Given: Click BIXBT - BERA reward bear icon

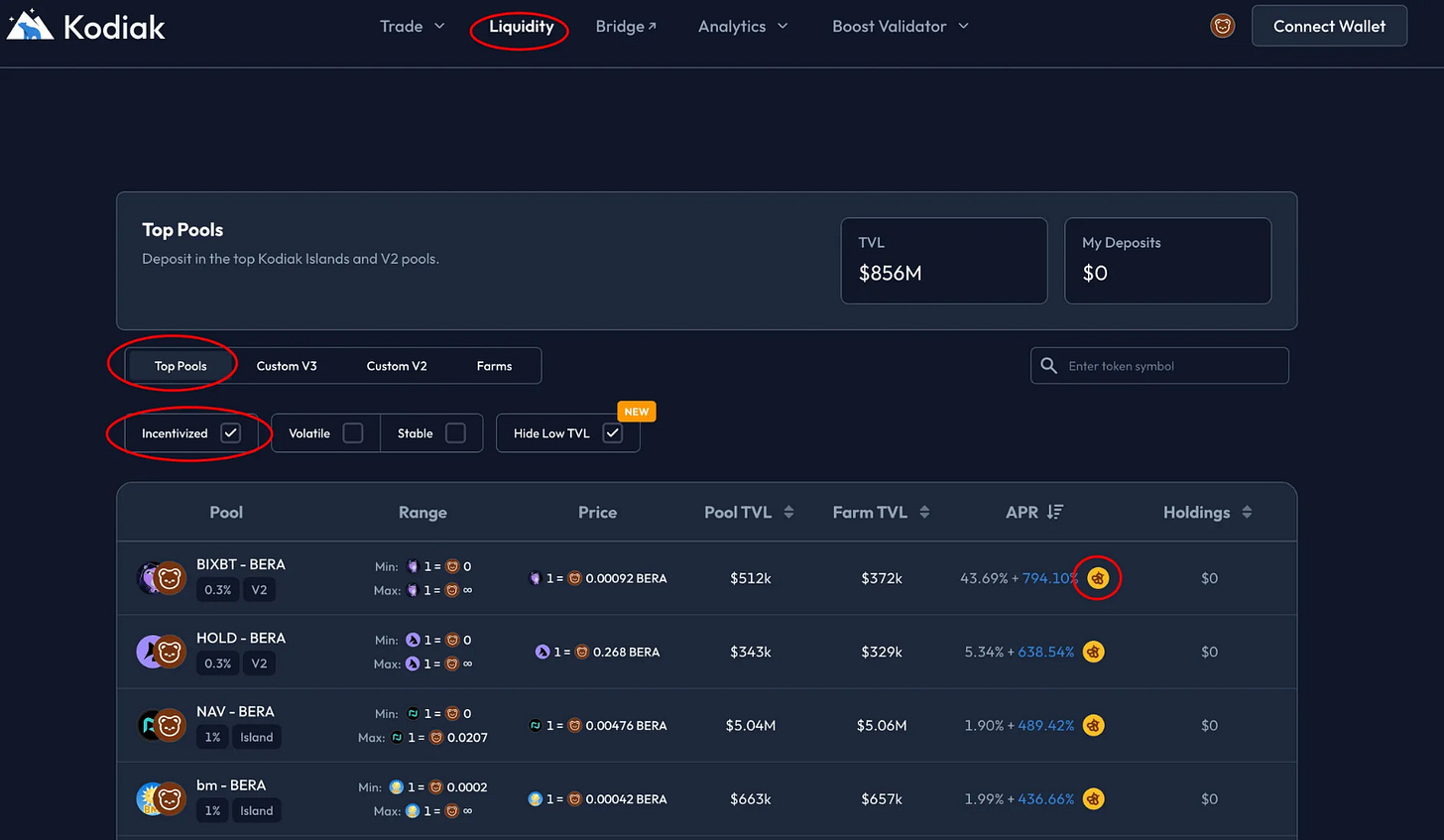Looking at the screenshot, I should (1098, 578).
